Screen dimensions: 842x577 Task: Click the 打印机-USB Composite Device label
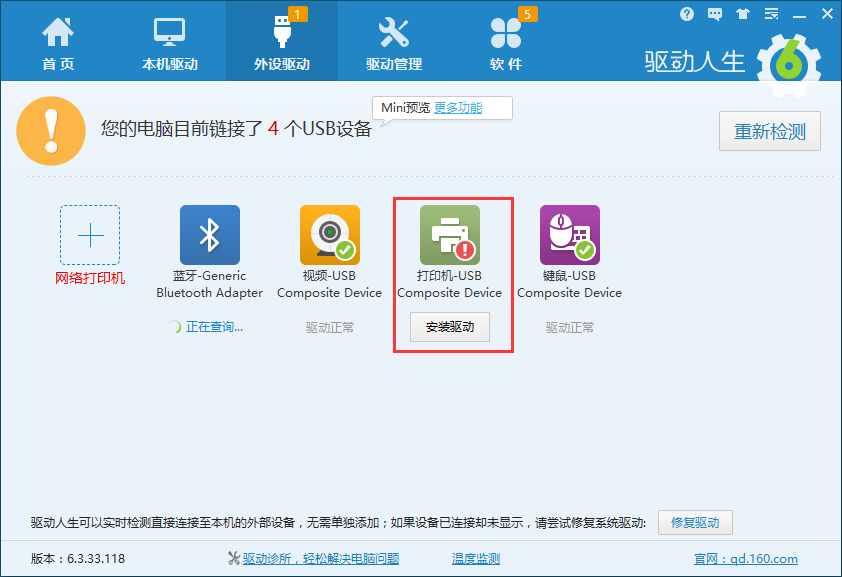pos(449,284)
